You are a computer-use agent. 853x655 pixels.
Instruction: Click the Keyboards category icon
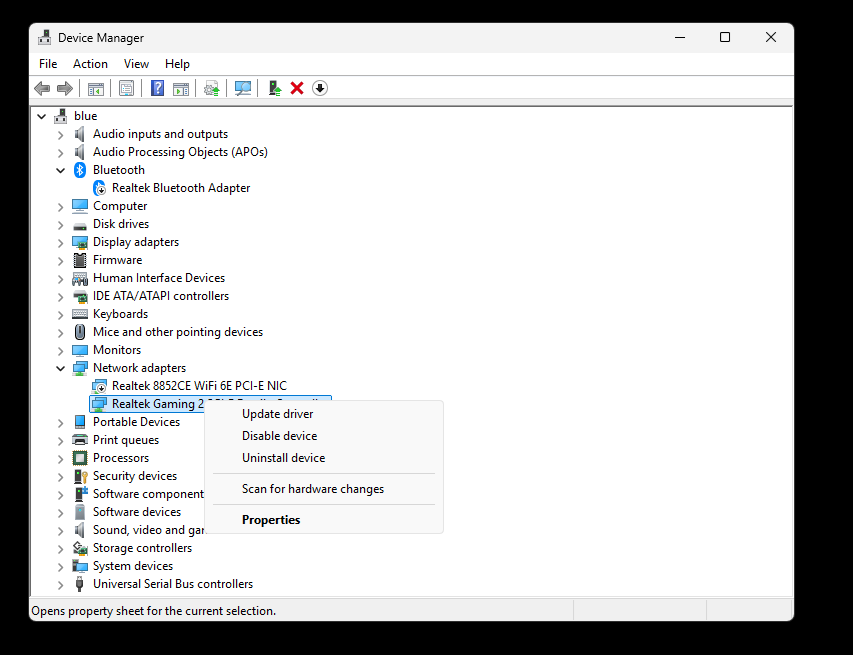80,314
